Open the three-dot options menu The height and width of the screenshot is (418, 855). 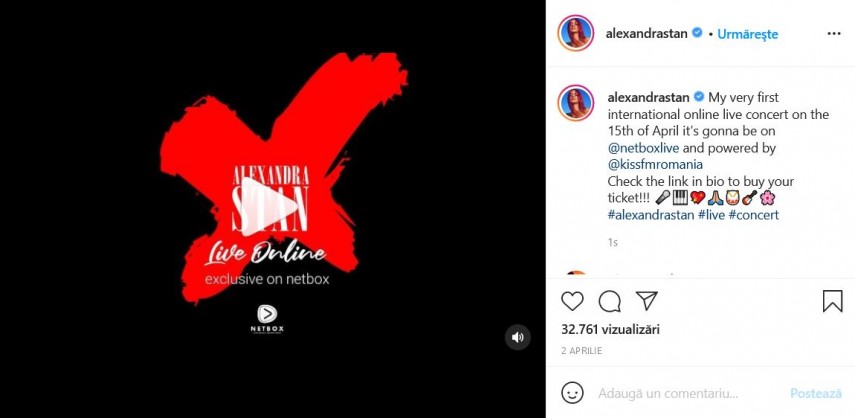pos(834,34)
